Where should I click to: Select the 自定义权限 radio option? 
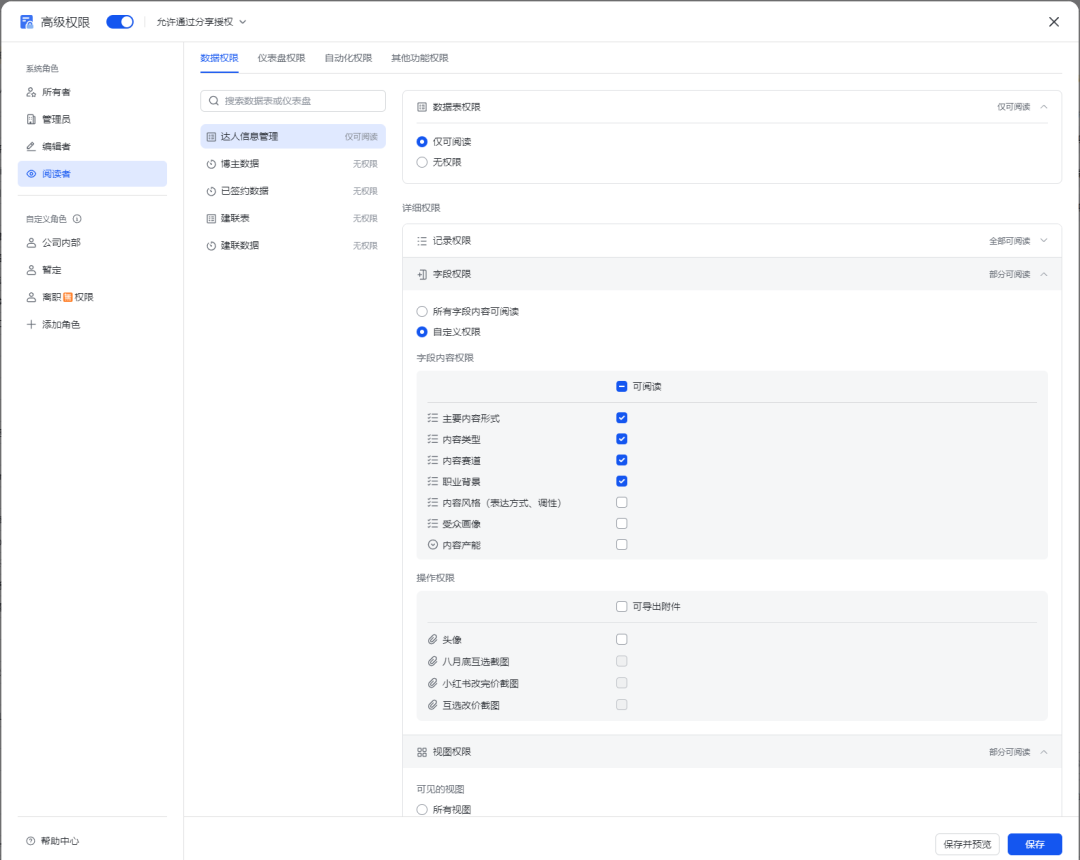(422, 332)
